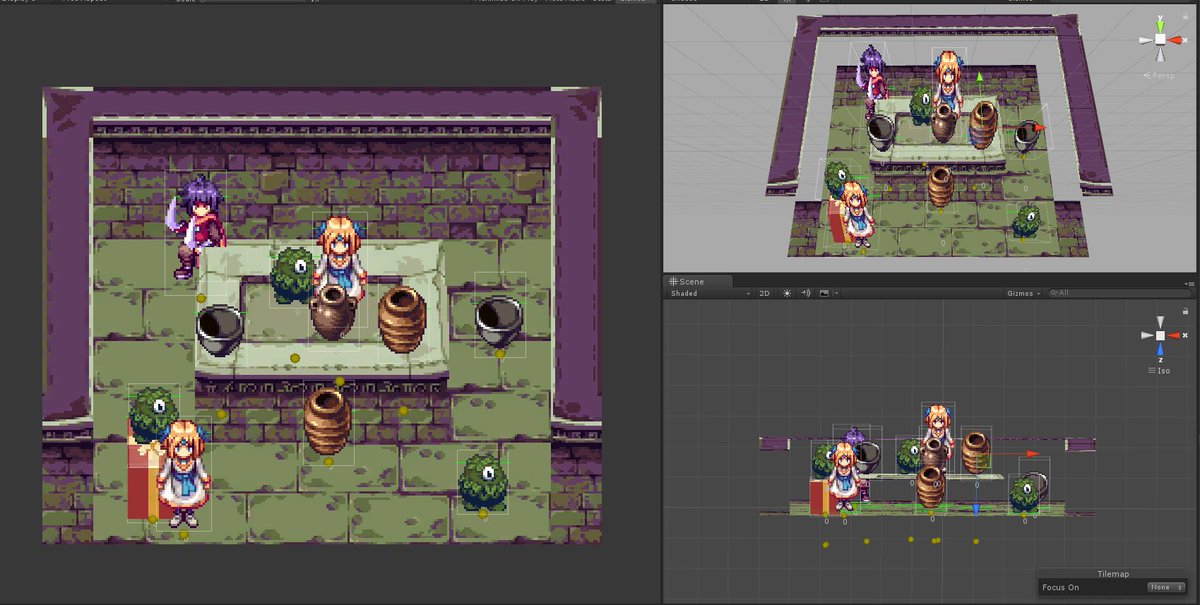Select dark cauldron on platform left in Game view
The image size is (1200, 605).
(x=220, y=330)
